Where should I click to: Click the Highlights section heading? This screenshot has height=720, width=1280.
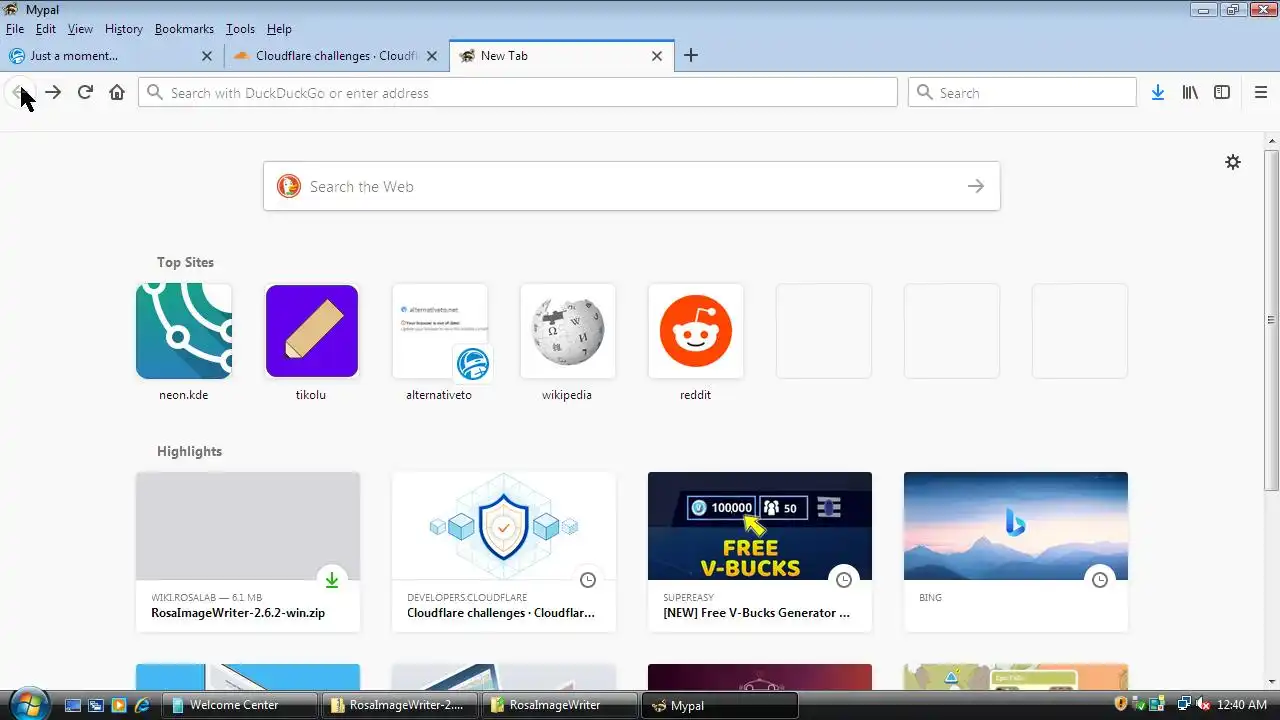click(x=189, y=451)
